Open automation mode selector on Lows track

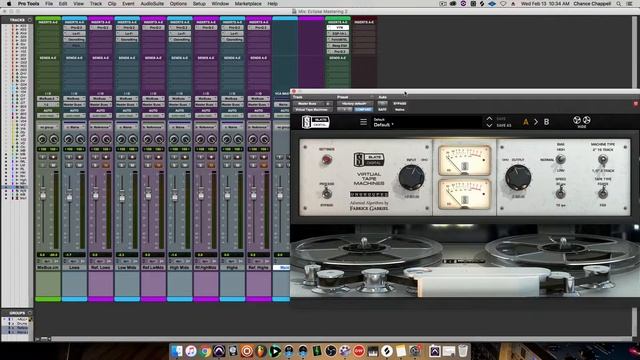(74, 116)
